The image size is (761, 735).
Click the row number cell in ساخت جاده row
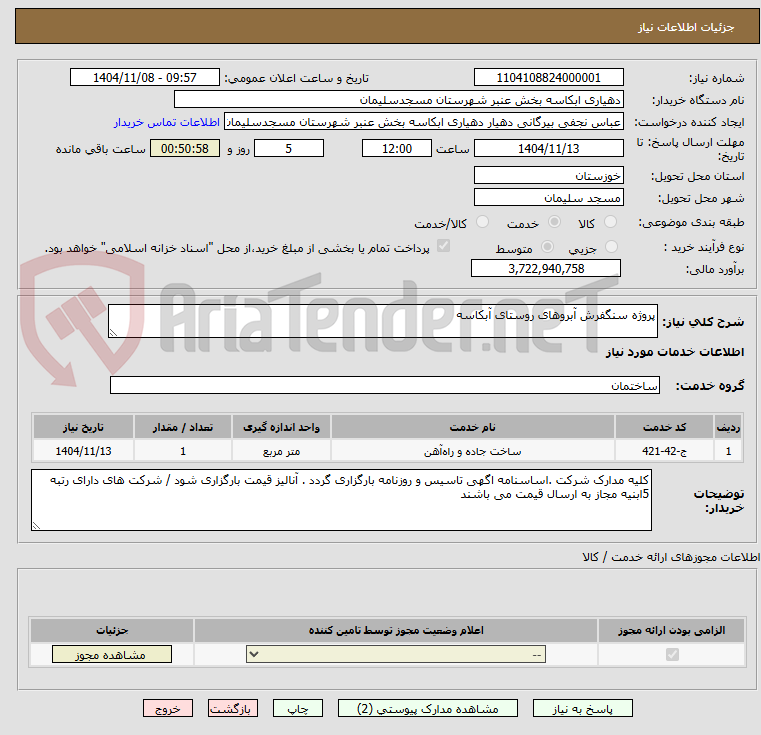point(728,451)
